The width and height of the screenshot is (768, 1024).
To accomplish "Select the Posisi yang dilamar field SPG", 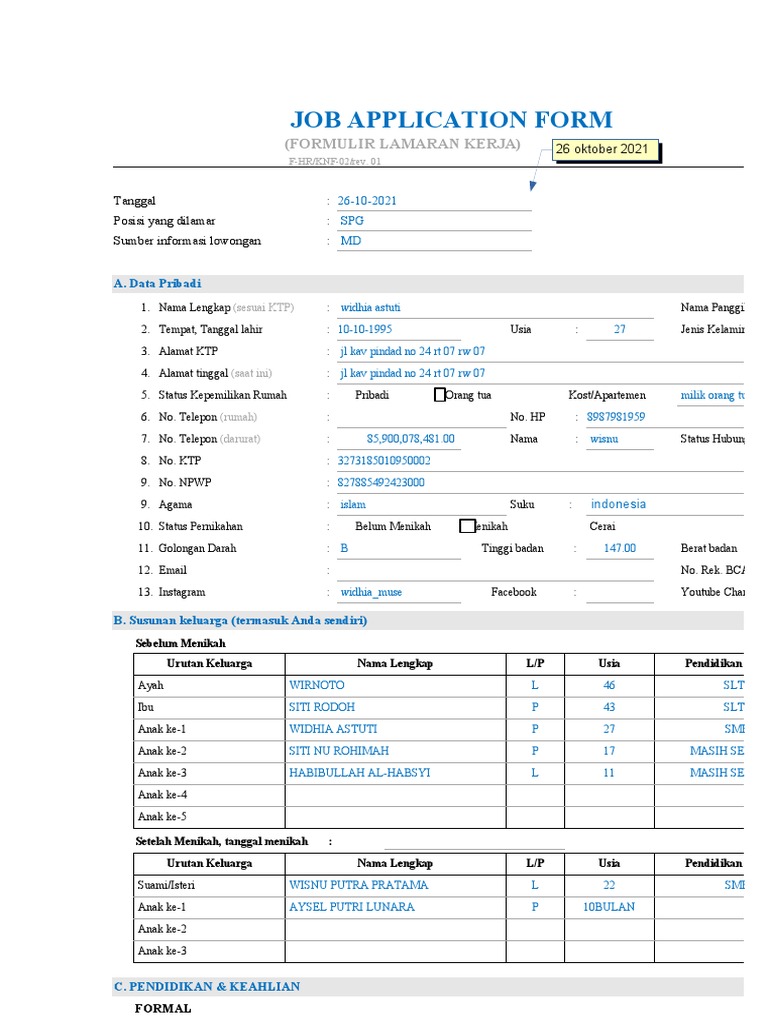I will (x=434, y=221).
